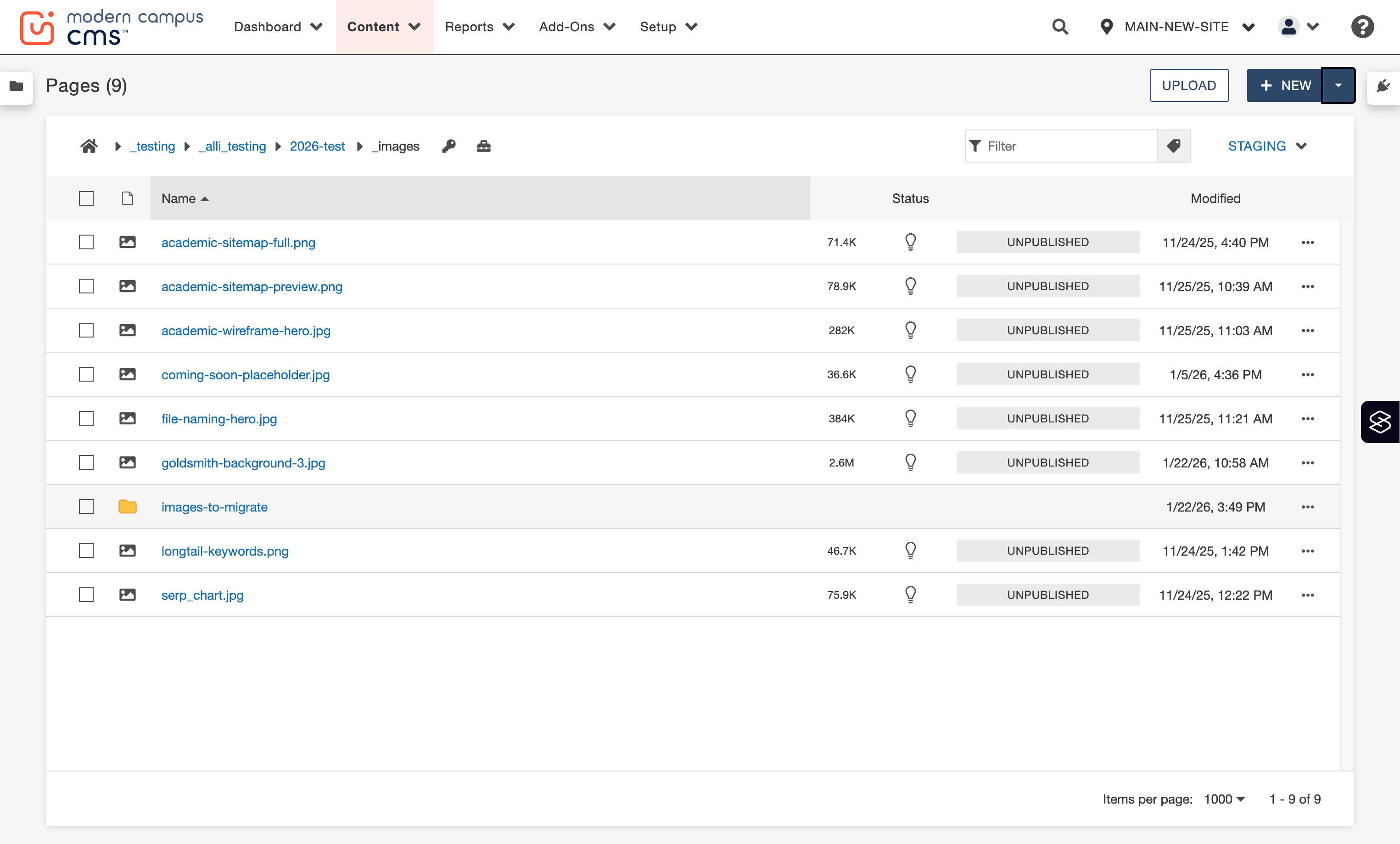Open the MAIN-NEW-SITE site selector
Image resolution: width=1400 pixels, height=844 pixels.
(x=1177, y=27)
